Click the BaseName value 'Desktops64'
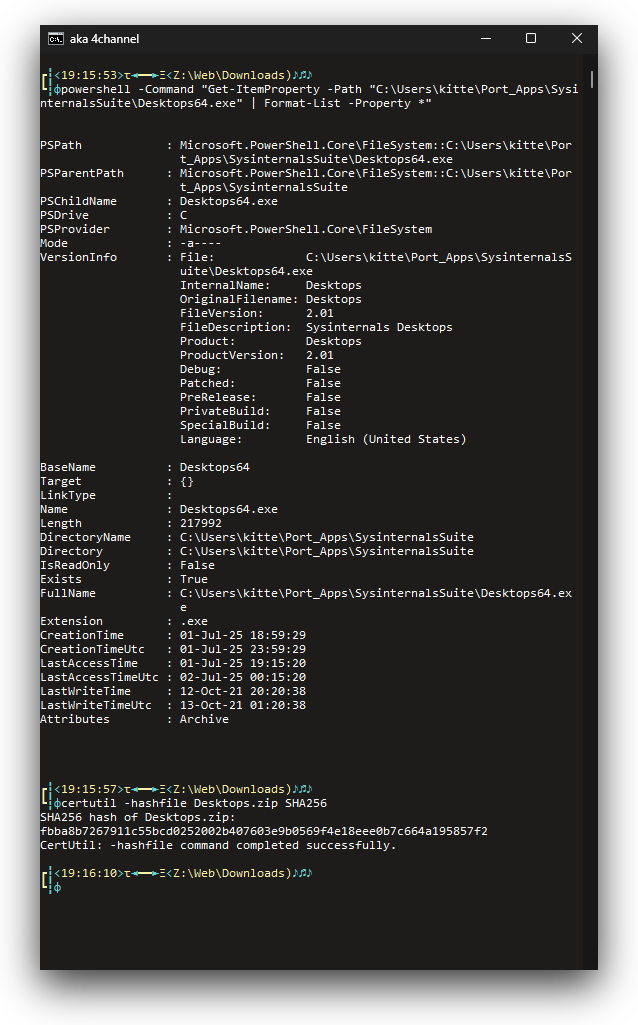The height and width of the screenshot is (1025, 638). (x=214, y=467)
